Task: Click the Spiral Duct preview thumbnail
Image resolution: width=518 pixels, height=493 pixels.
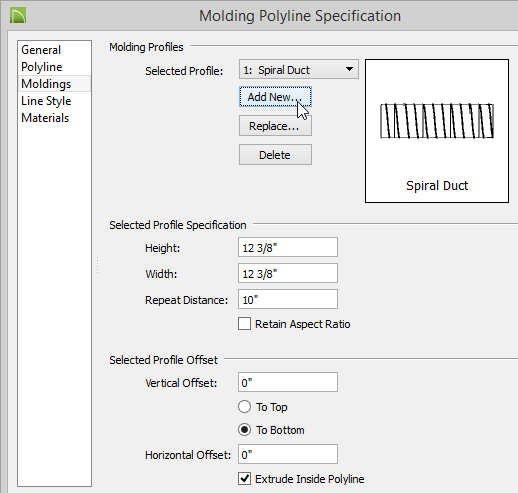Action: (437, 131)
